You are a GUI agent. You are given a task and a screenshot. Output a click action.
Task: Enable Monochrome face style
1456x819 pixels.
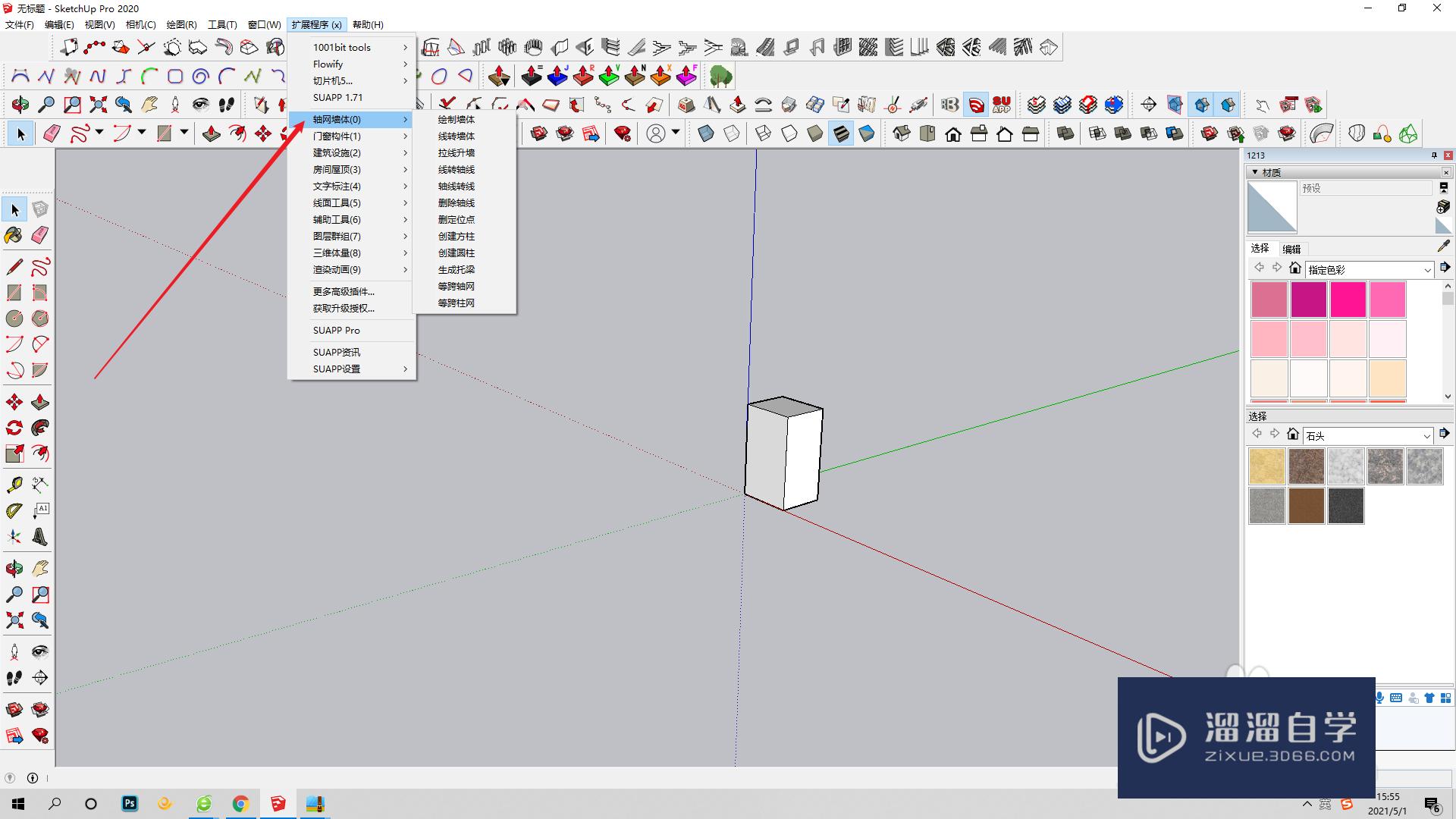click(x=867, y=134)
